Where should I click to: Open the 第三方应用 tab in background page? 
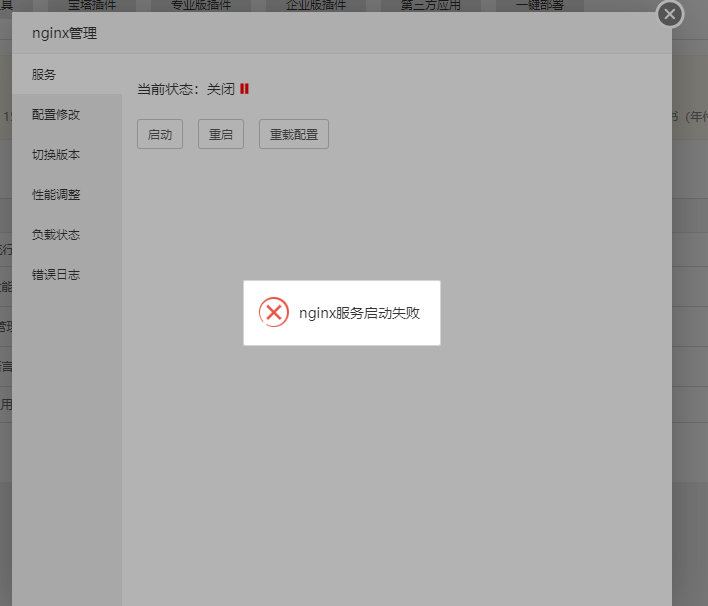click(x=431, y=5)
